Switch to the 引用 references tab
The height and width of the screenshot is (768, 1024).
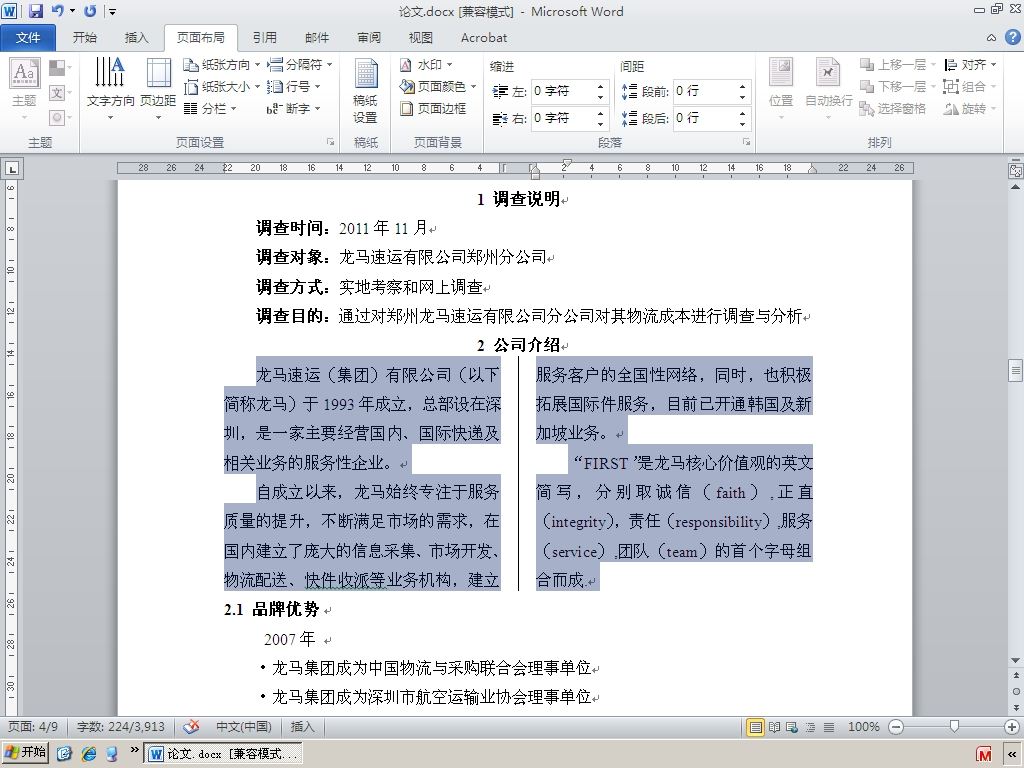pyautogui.click(x=264, y=38)
